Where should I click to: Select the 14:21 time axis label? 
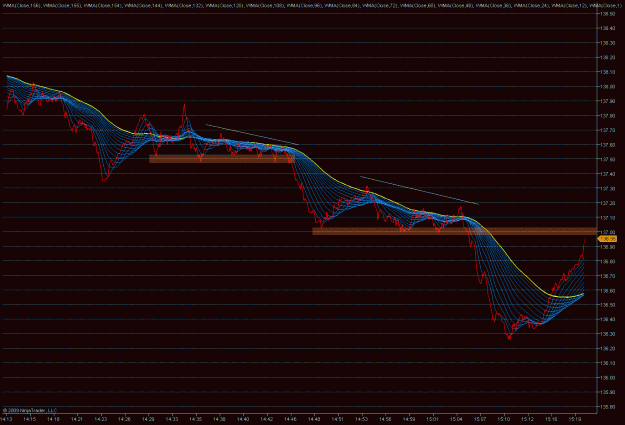[x=77, y=419]
